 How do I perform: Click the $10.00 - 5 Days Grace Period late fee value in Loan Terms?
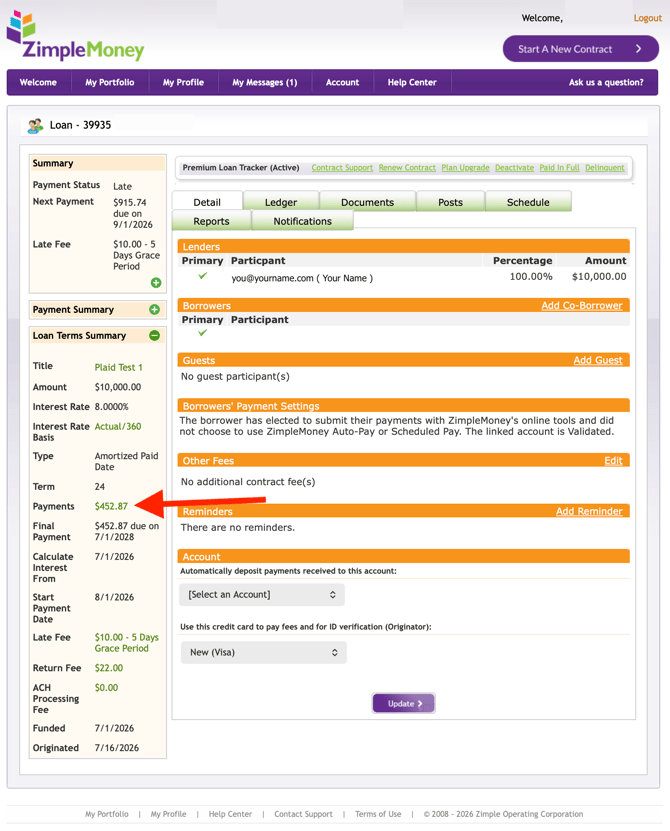coord(127,643)
